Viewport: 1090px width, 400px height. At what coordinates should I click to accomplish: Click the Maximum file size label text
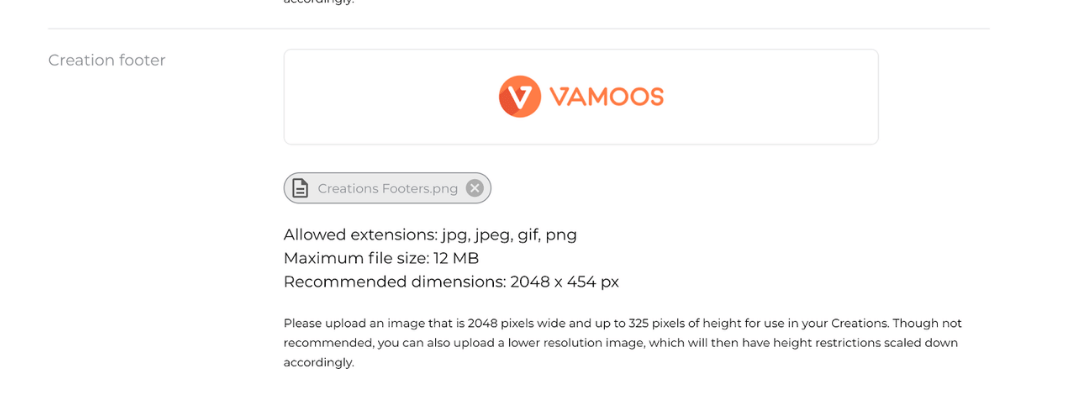click(x=356, y=259)
